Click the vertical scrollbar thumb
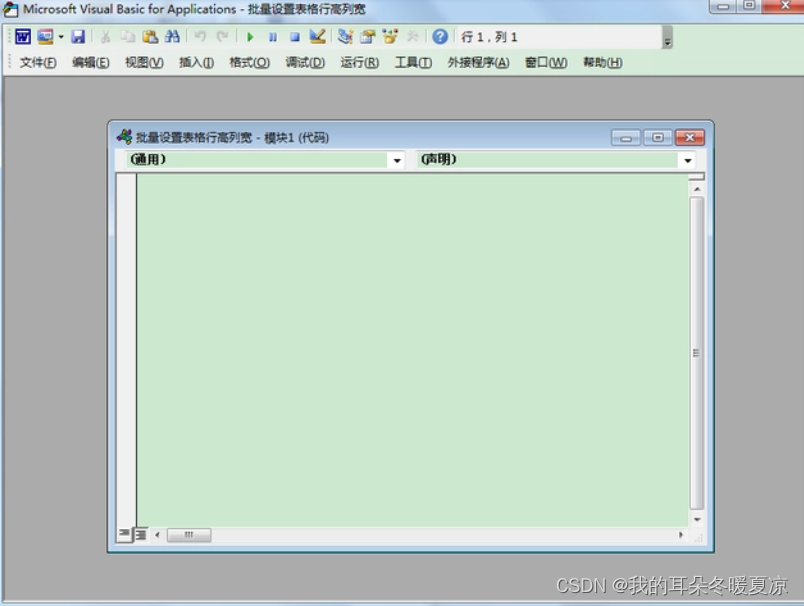Screen dimensions: 804x606 click(x=696, y=353)
